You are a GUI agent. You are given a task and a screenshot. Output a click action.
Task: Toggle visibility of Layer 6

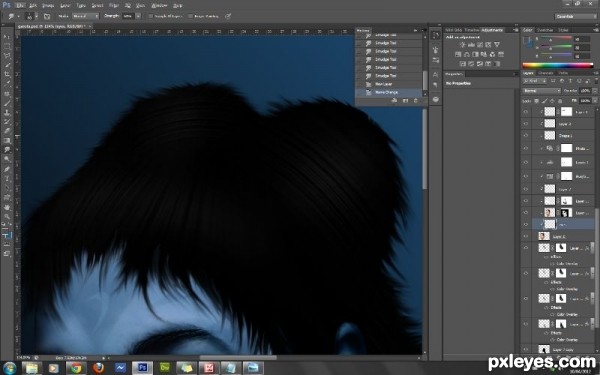pos(526,237)
